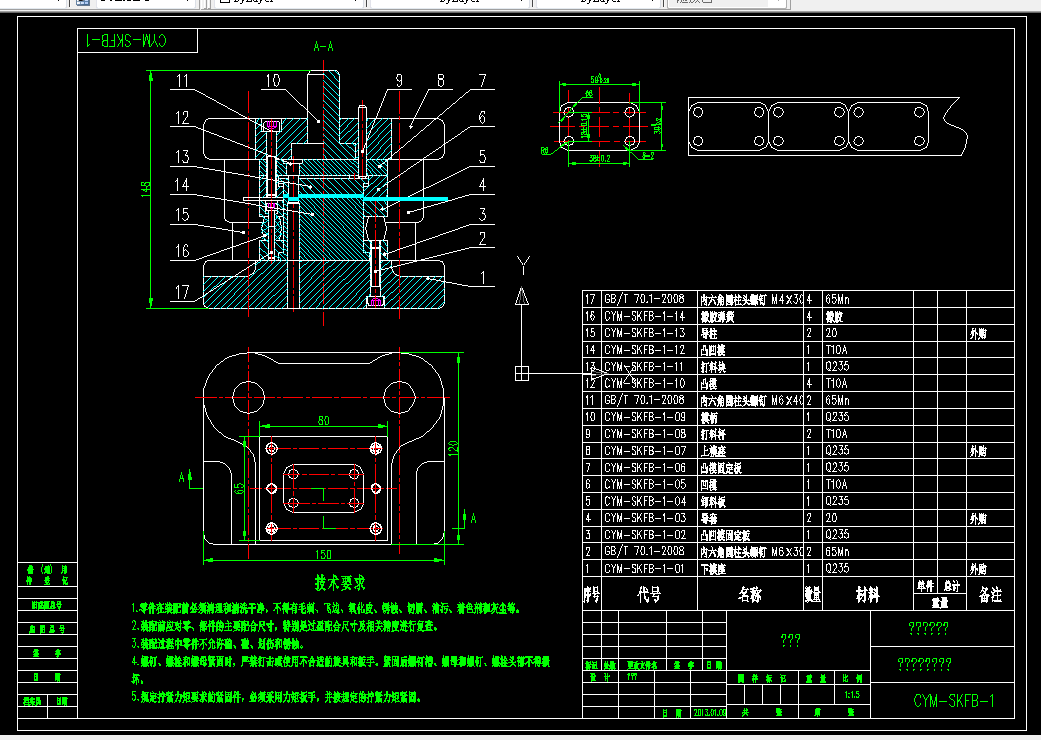Select the CYM-SKFB-1-13 code cell

(x=644, y=333)
